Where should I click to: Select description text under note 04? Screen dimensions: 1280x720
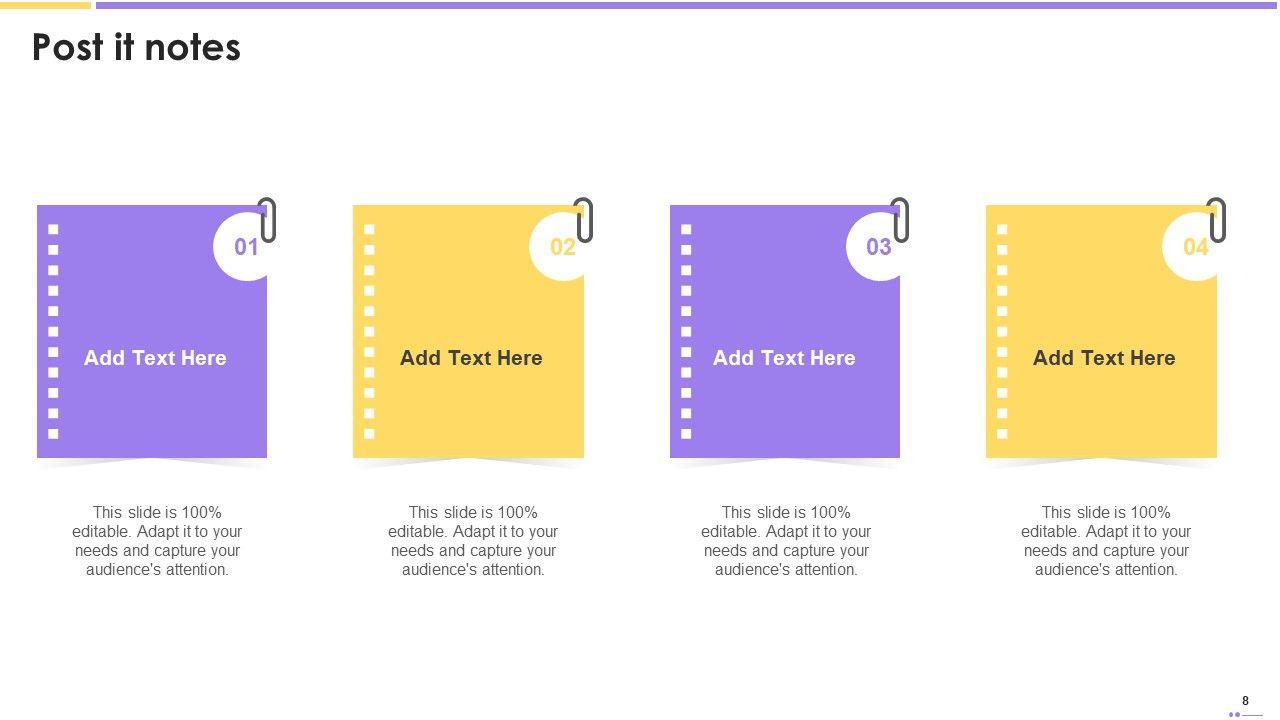1106,541
